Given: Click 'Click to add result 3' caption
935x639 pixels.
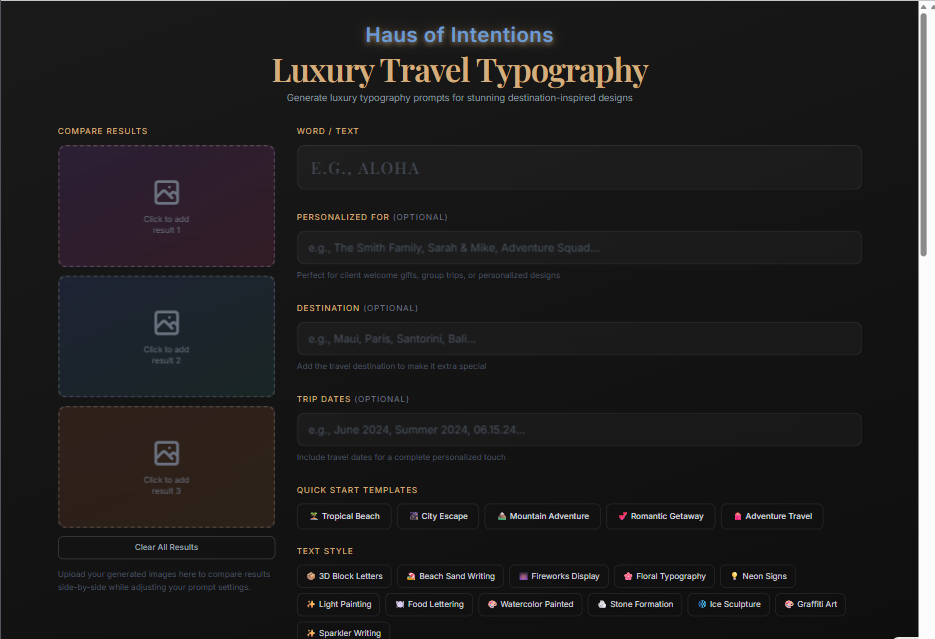Looking at the screenshot, I should 166,486.
